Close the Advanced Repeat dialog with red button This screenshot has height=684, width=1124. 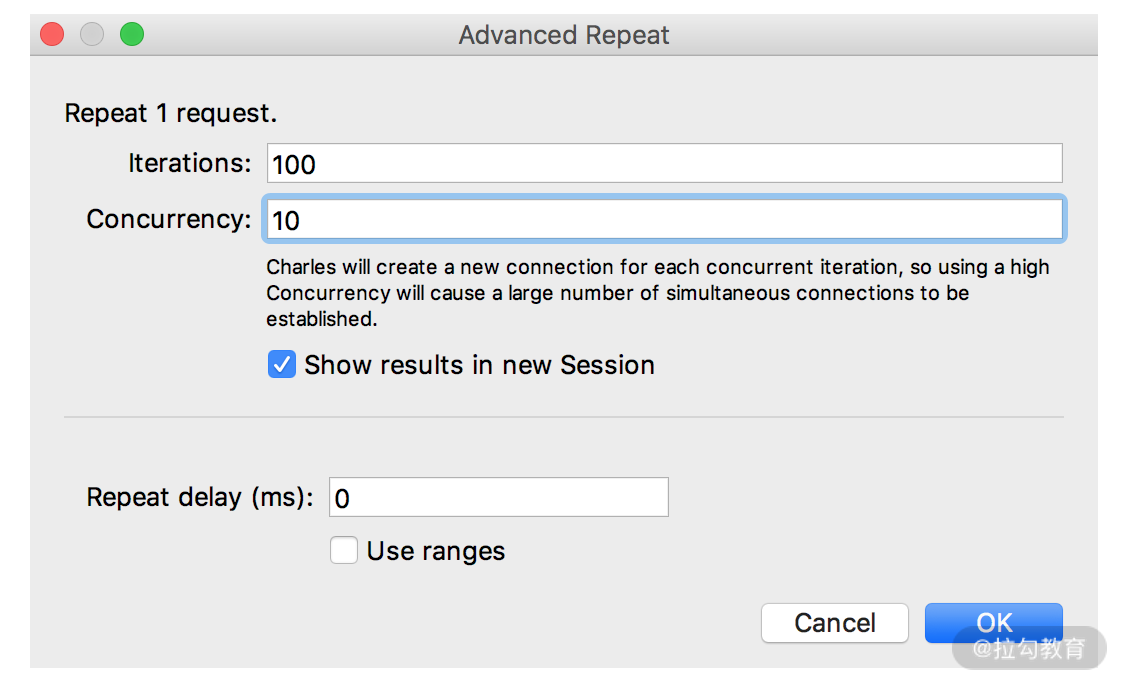(52, 34)
